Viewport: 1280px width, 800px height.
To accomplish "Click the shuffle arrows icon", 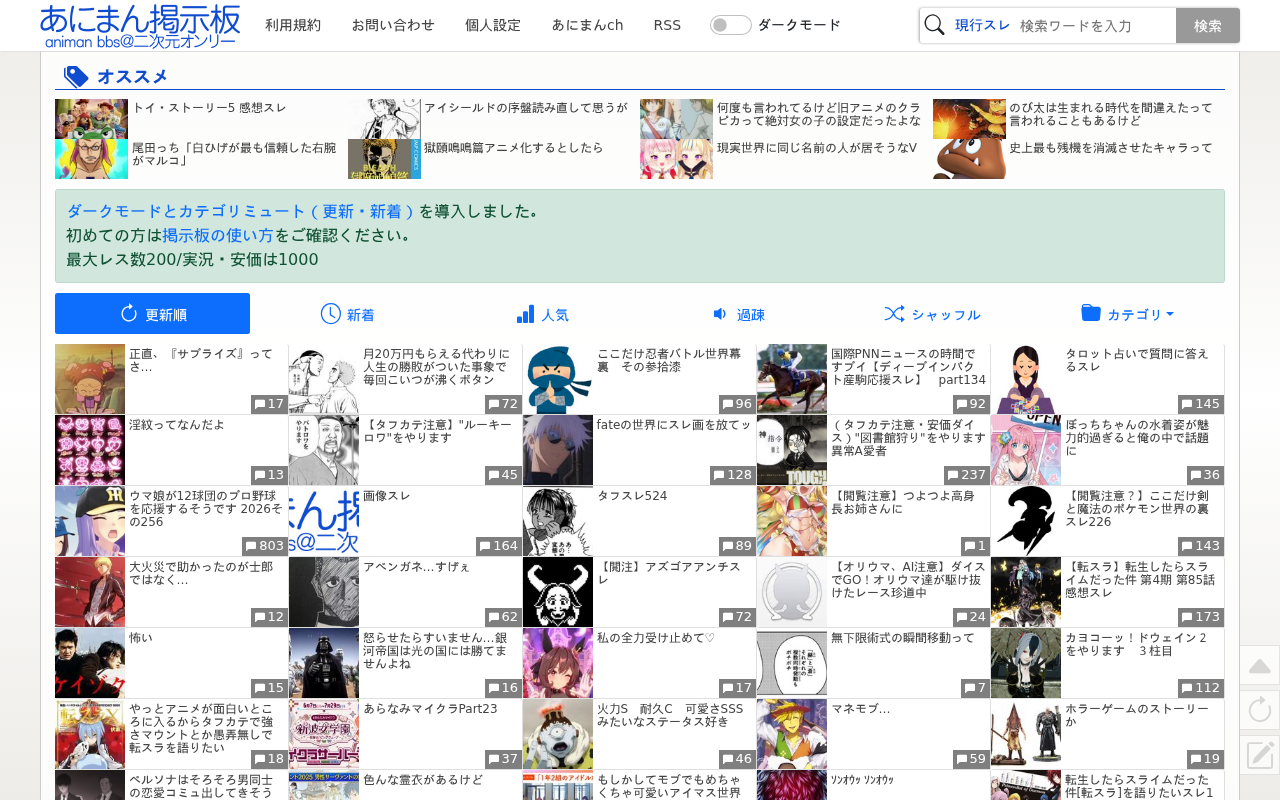I will click(894, 313).
